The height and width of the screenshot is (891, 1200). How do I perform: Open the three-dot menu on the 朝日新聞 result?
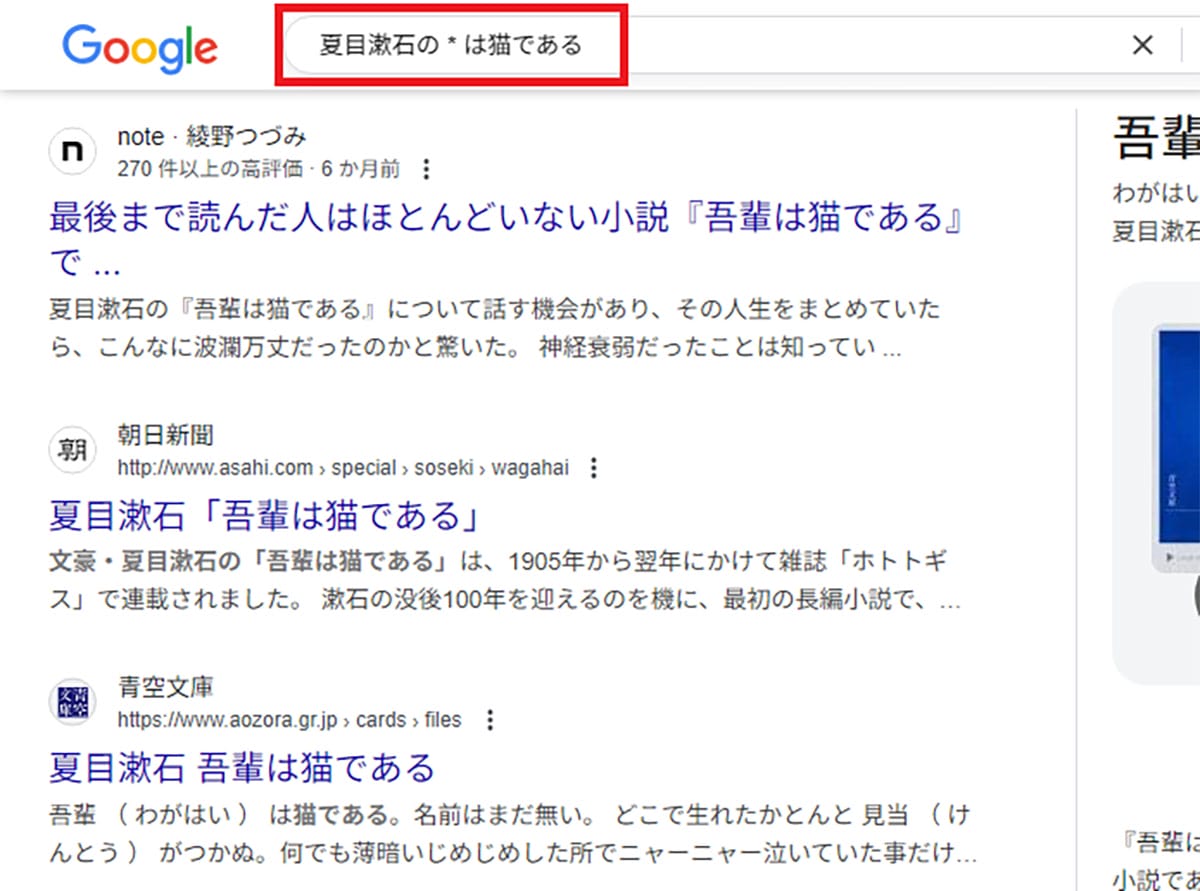tap(594, 468)
